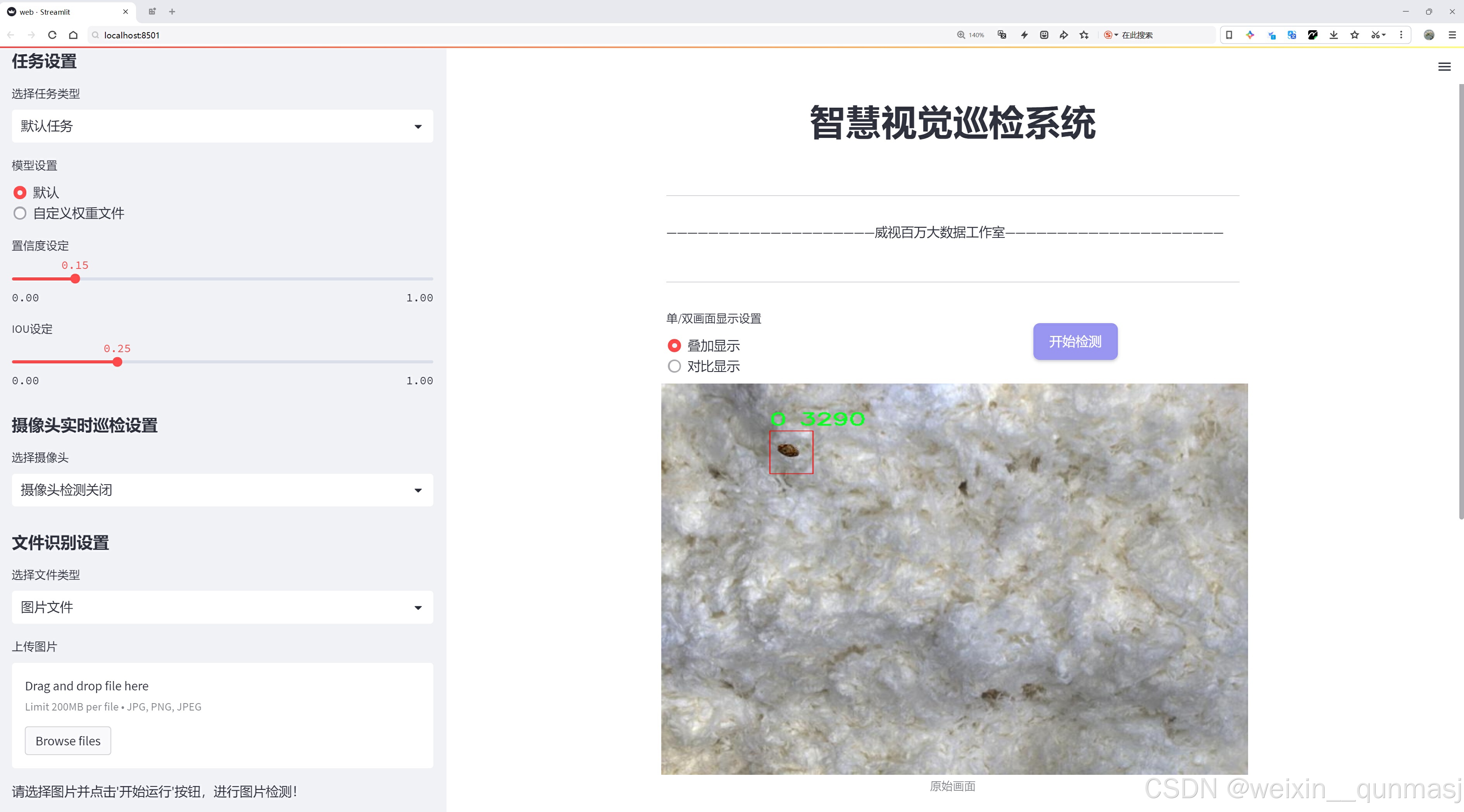Select the 对比显示 display mode
This screenshot has width=1464, height=812.
pyautogui.click(x=674, y=367)
